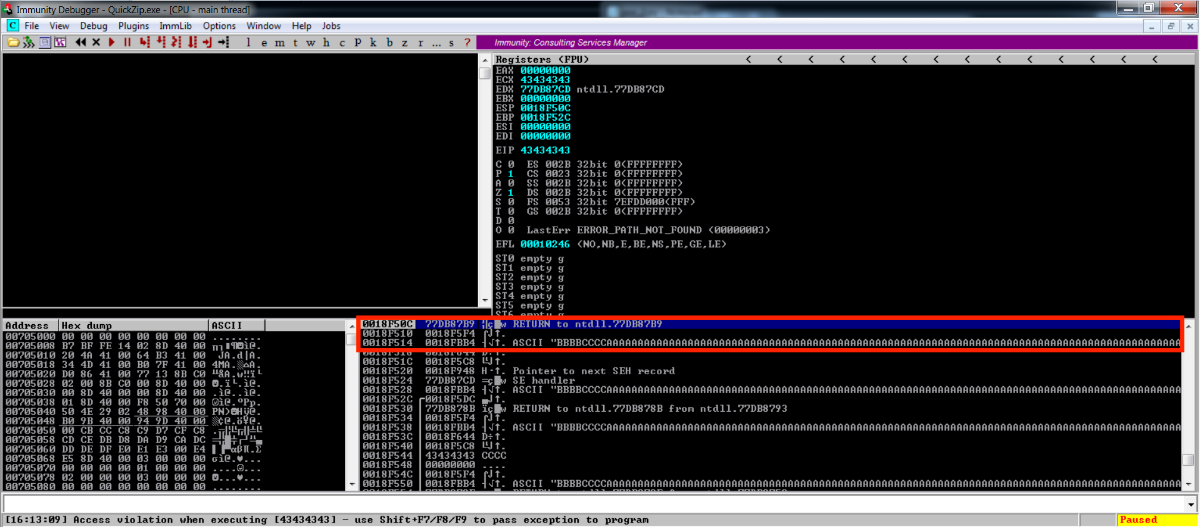The height and width of the screenshot is (527, 1200).
Task: Open the Debug menu
Action: click(93, 25)
